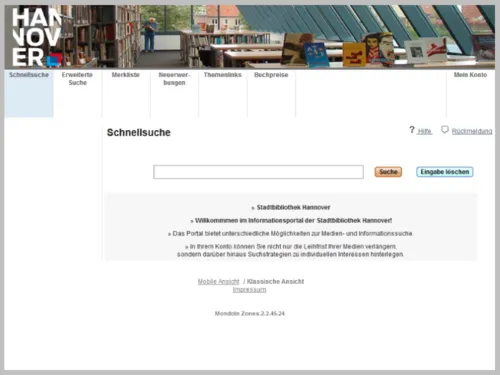
Task: Click into the Schnellsuche search text field
Action: tap(258, 172)
